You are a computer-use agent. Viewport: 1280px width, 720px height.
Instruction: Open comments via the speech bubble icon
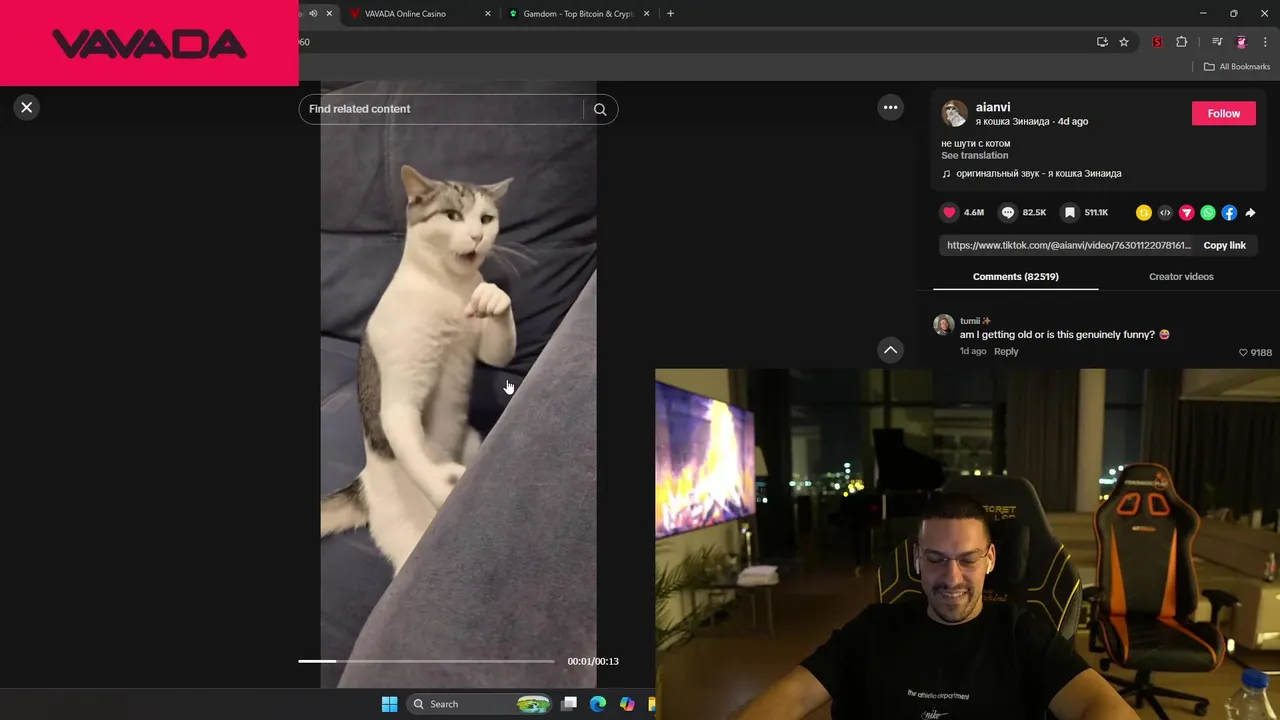pos(1008,212)
